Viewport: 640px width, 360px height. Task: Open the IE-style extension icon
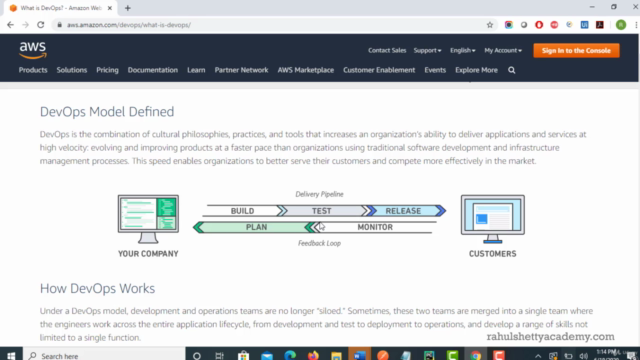[569, 25]
